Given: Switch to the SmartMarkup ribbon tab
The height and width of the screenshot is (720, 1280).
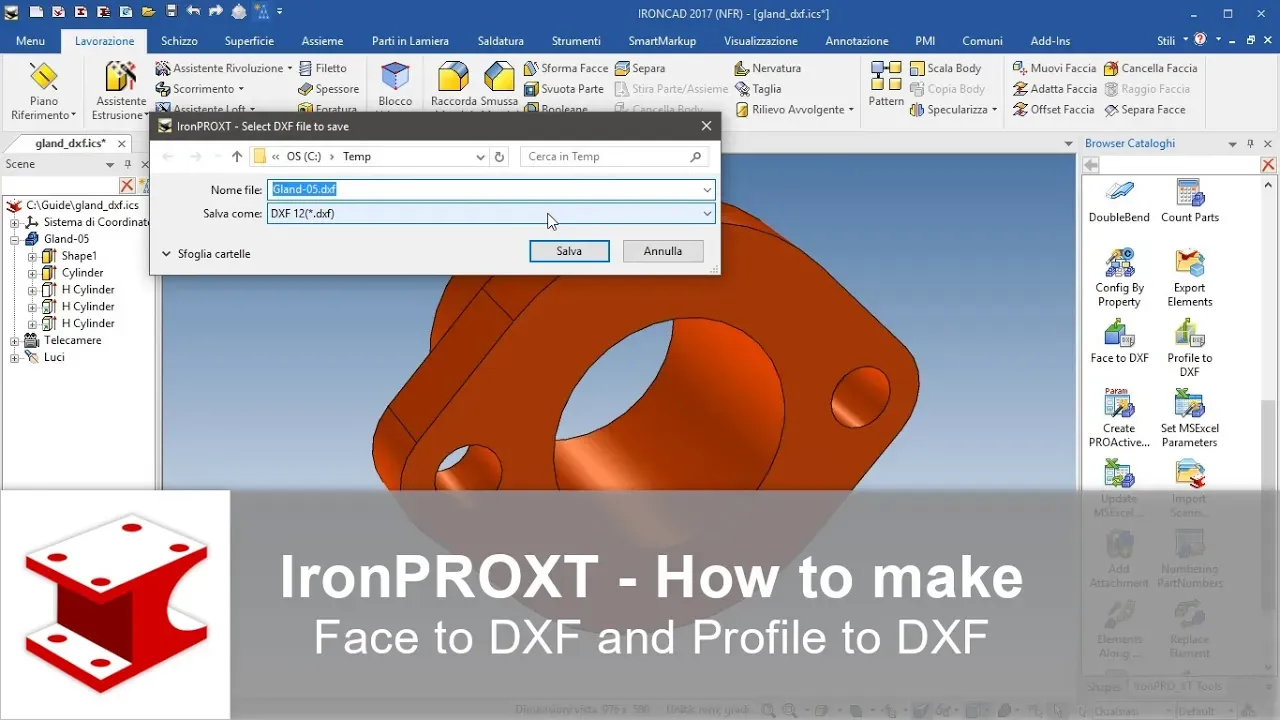Looking at the screenshot, I should click(x=662, y=41).
